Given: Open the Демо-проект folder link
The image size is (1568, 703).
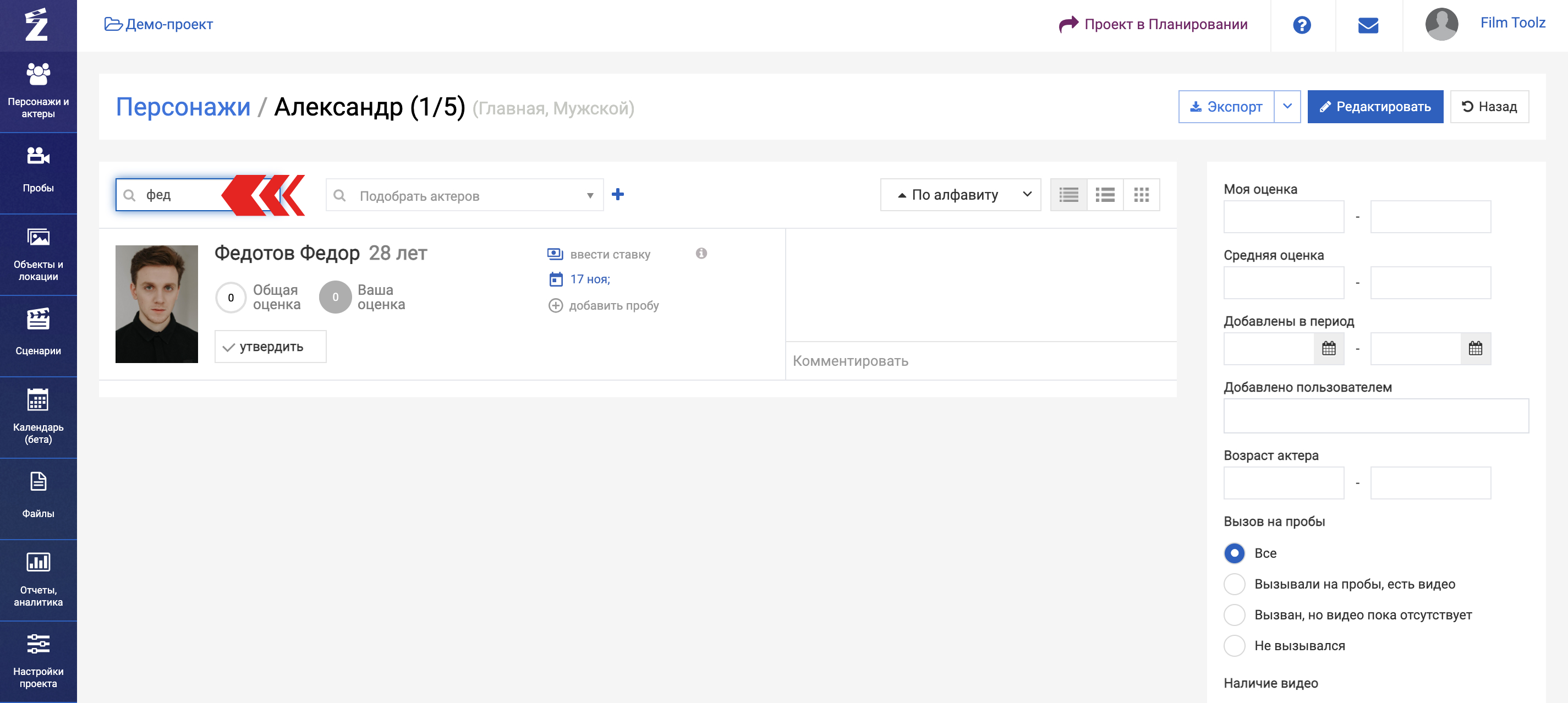Looking at the screenshot, I should tap(159, 24).
